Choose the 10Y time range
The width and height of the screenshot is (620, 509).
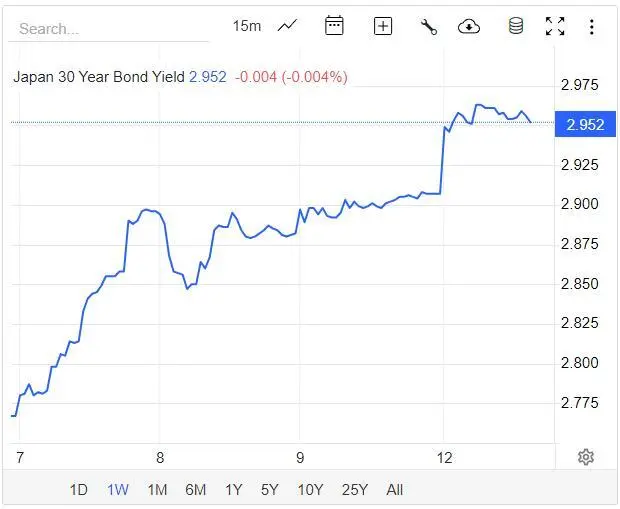pos(310,490)
